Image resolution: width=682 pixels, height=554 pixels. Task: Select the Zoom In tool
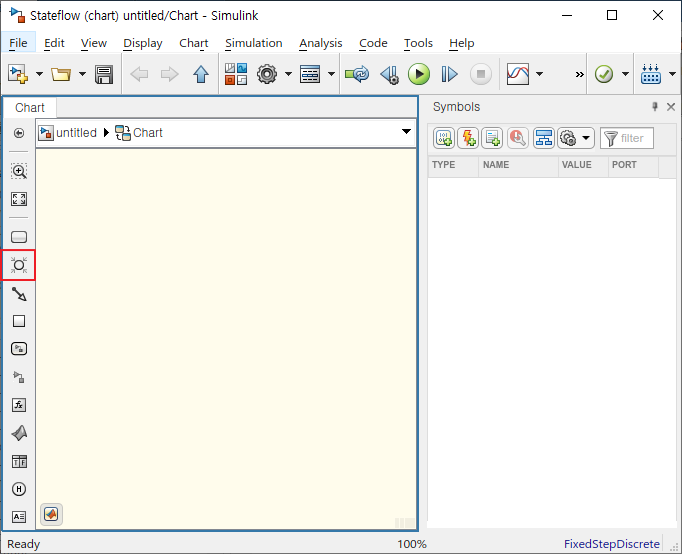coord(19,171)
